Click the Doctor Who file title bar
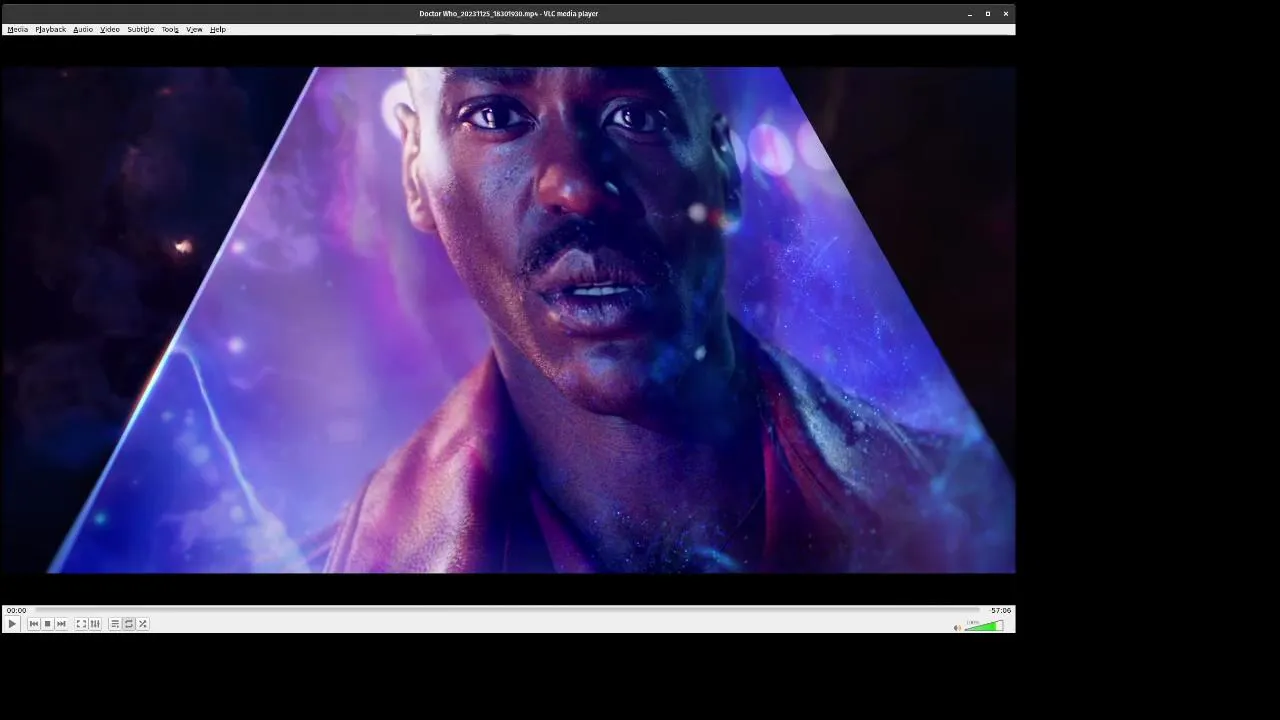1280x720 pixels. point(508,14)
